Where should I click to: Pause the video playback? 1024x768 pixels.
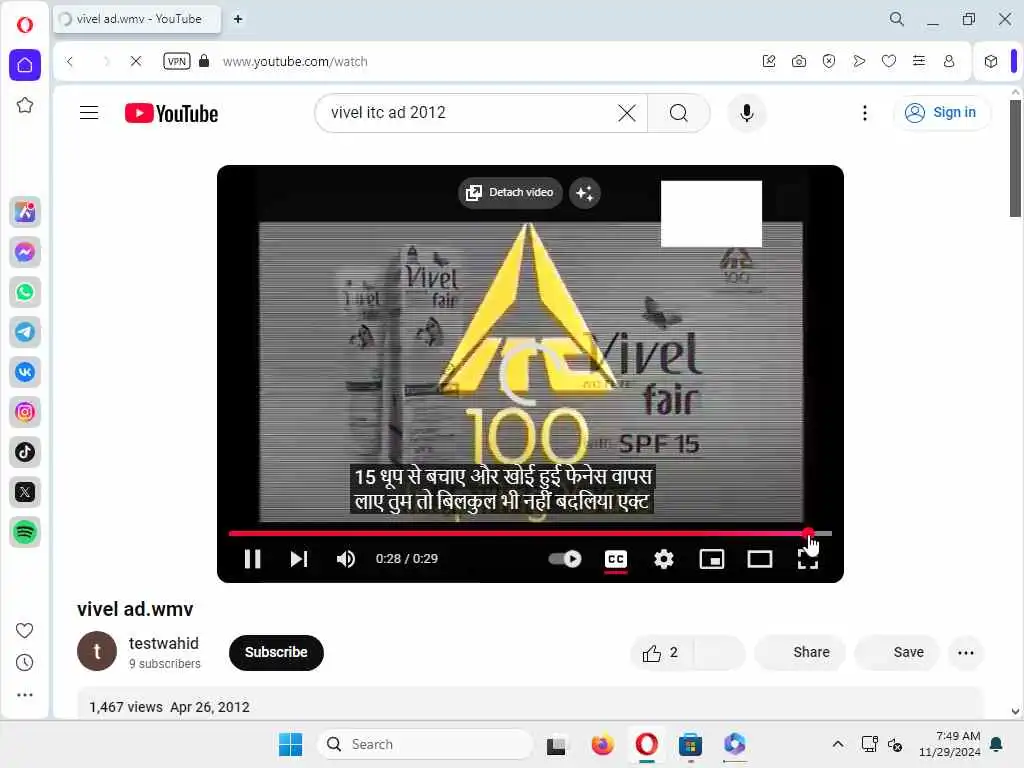pos(253,559)
